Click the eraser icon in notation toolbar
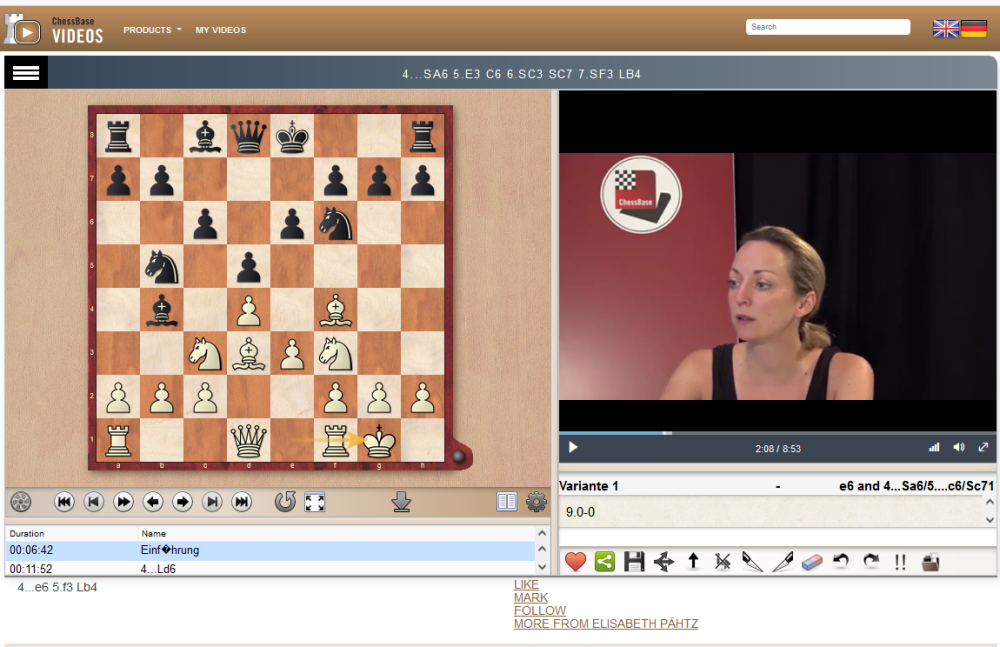 [812, 562]
